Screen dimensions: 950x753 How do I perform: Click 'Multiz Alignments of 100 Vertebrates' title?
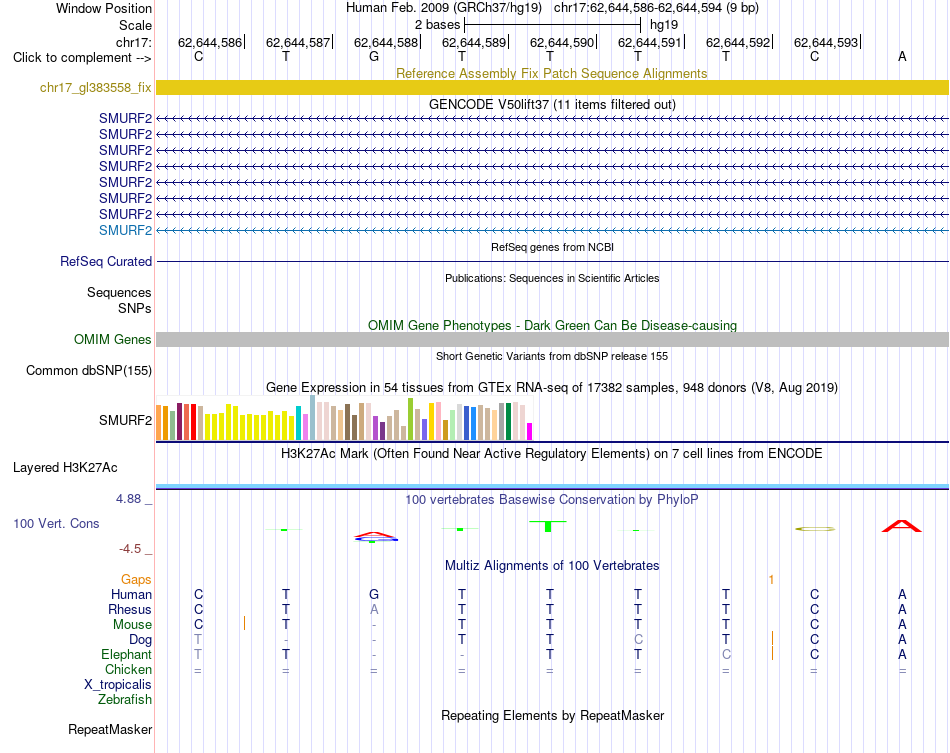(552, 566)
